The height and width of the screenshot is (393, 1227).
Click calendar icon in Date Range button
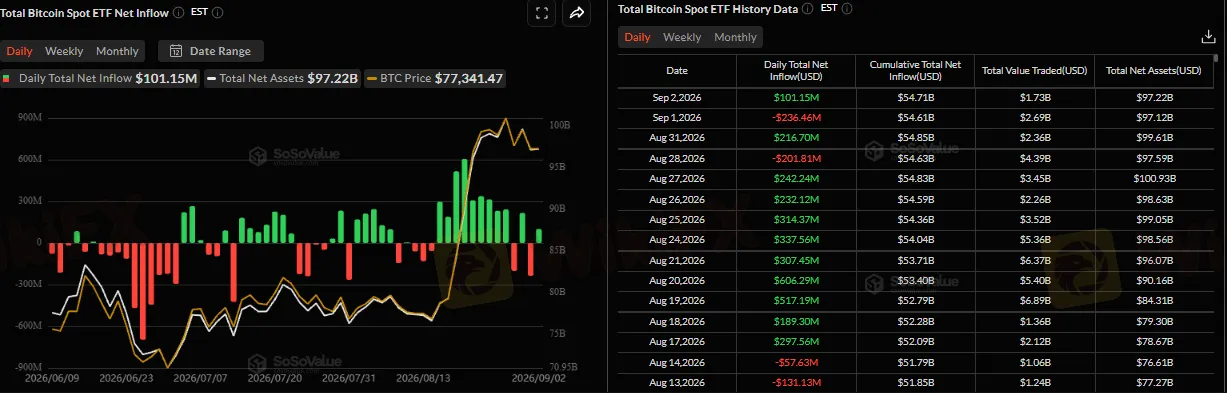(176, 51)
